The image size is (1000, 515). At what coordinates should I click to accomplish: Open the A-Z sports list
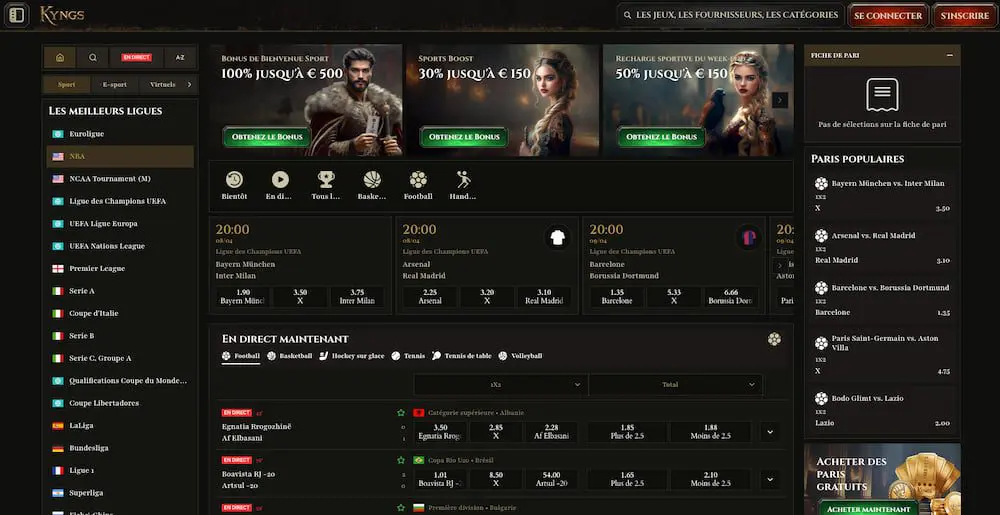coord(180,57)
